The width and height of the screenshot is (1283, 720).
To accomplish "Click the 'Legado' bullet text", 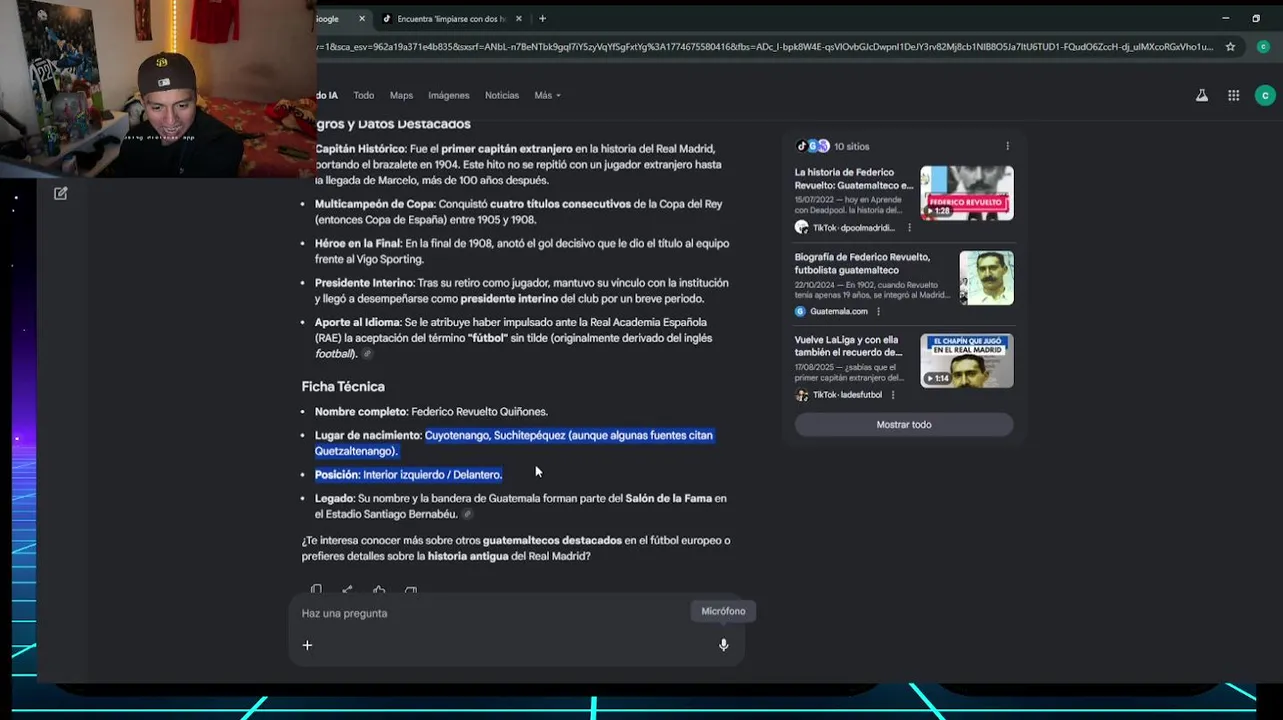I will pos(521,506).
